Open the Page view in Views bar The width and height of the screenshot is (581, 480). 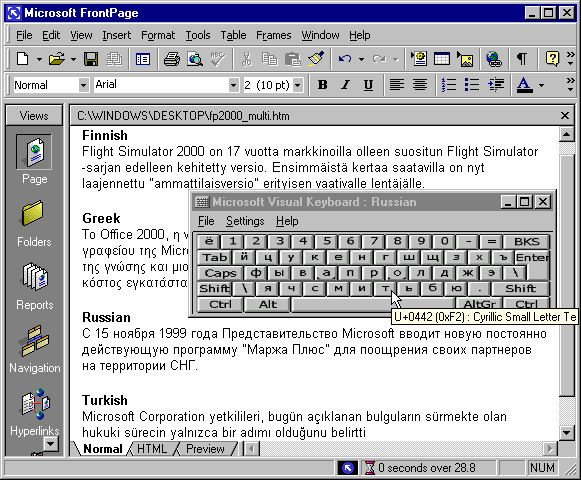pos(34,159)
